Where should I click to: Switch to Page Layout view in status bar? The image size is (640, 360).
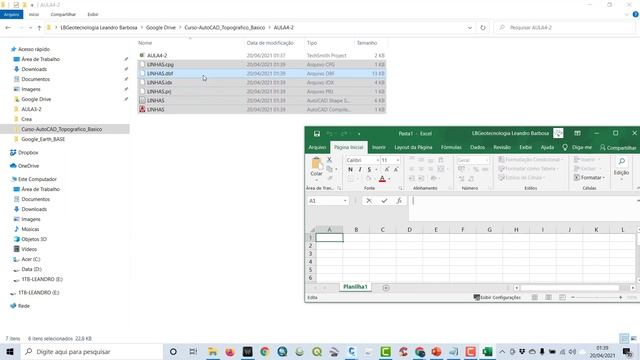click(x=548, y=297)
